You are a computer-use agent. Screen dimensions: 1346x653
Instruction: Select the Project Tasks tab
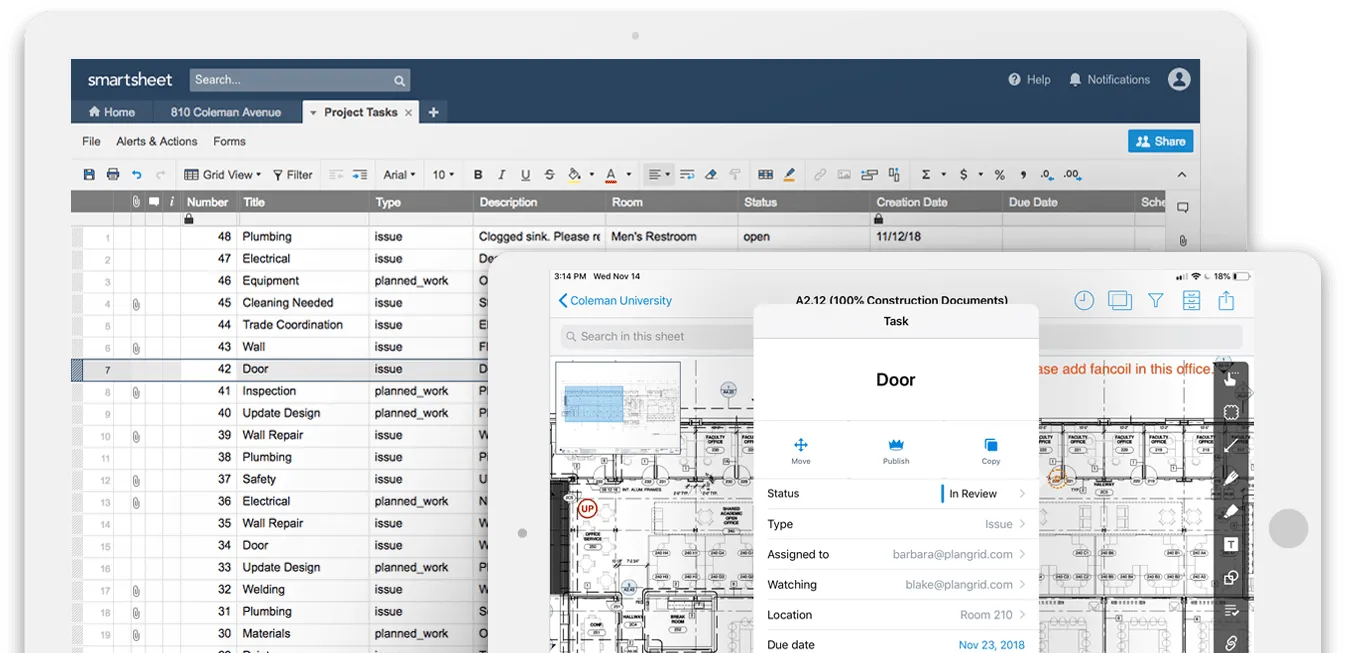coord(360,112)
